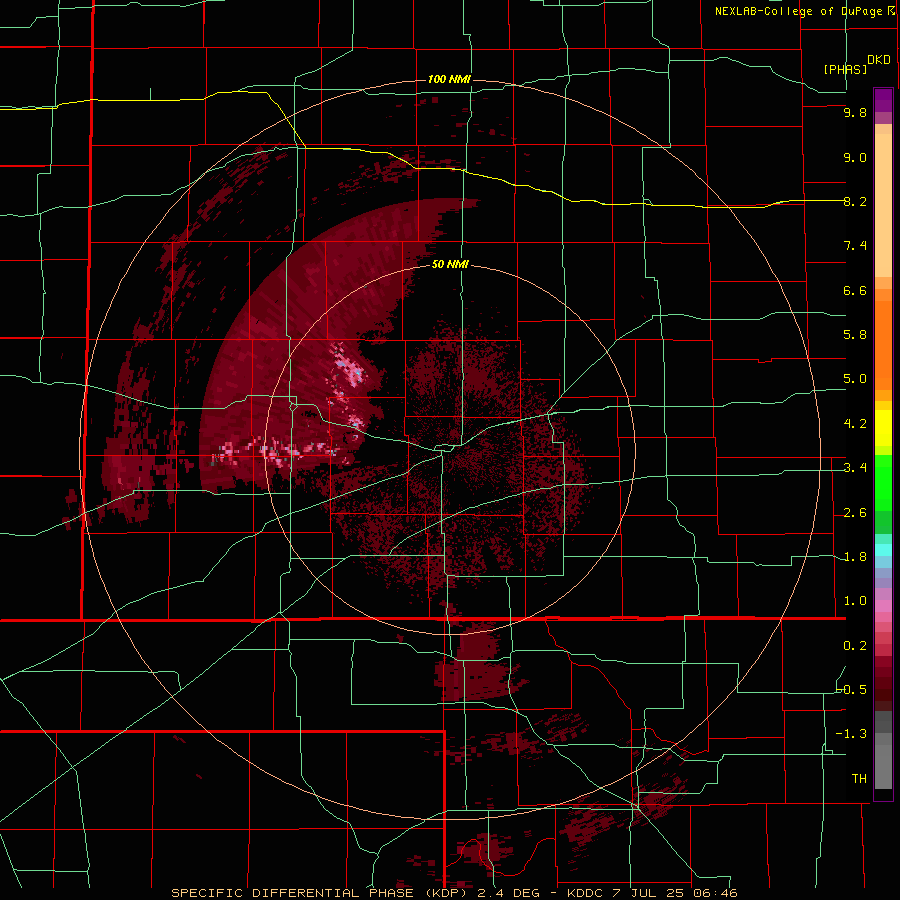900x900 pixels.
Task: Click the "6.6" scale value
Action: tap(855, 290)
